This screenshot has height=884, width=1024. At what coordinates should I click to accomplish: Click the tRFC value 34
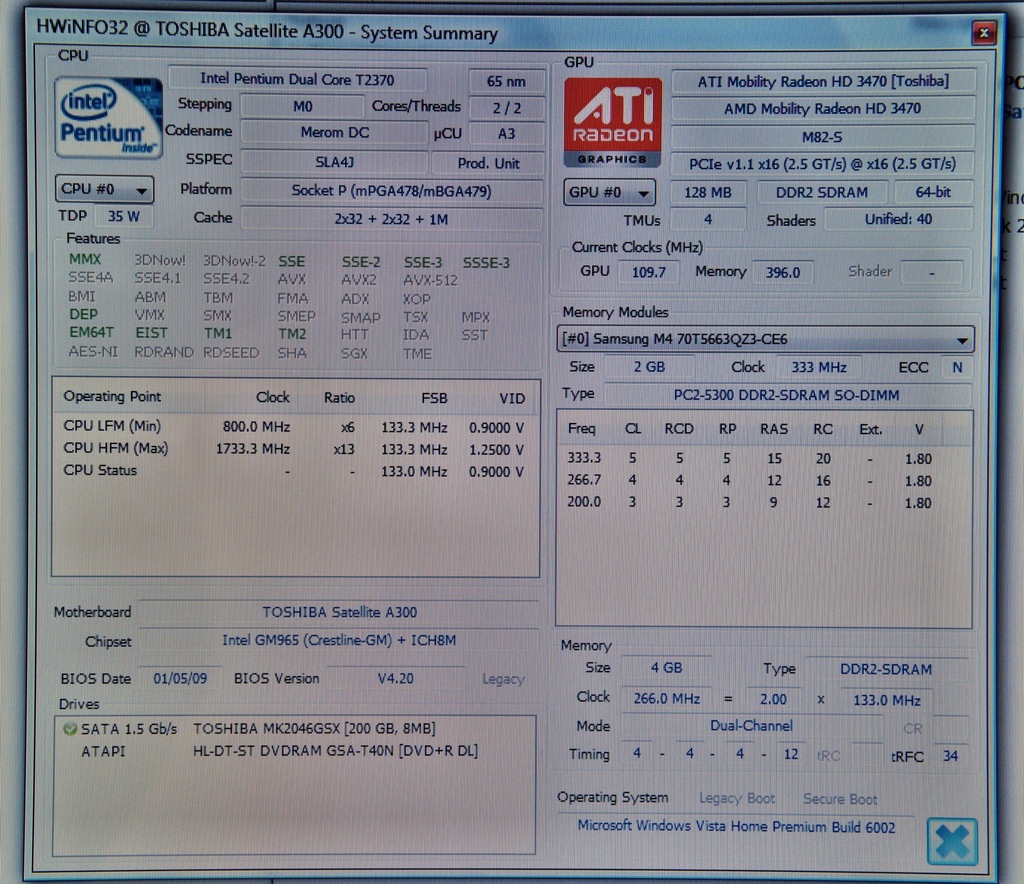[x=950, y=756]
